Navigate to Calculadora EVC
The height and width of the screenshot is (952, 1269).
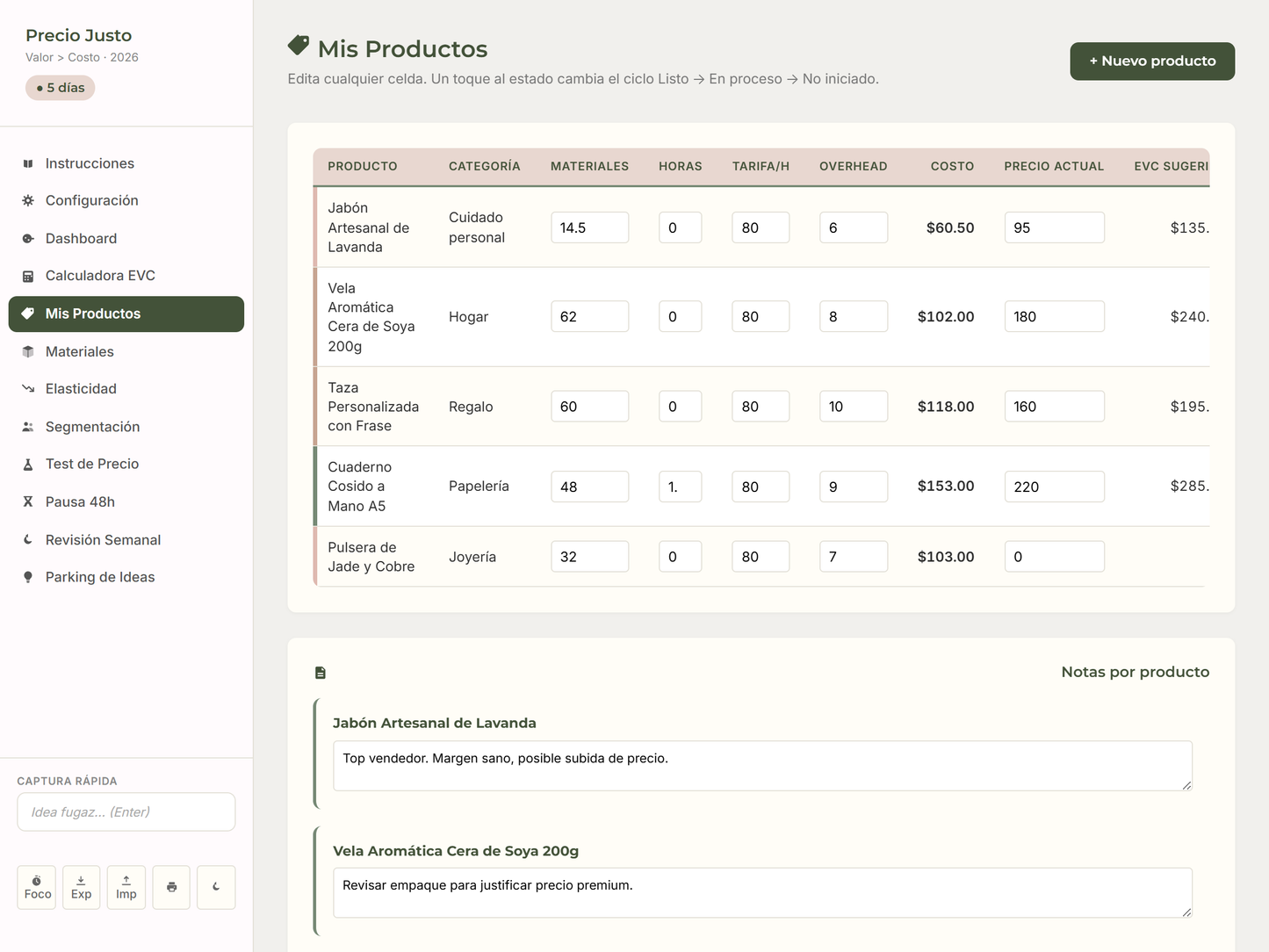(126, 276)
